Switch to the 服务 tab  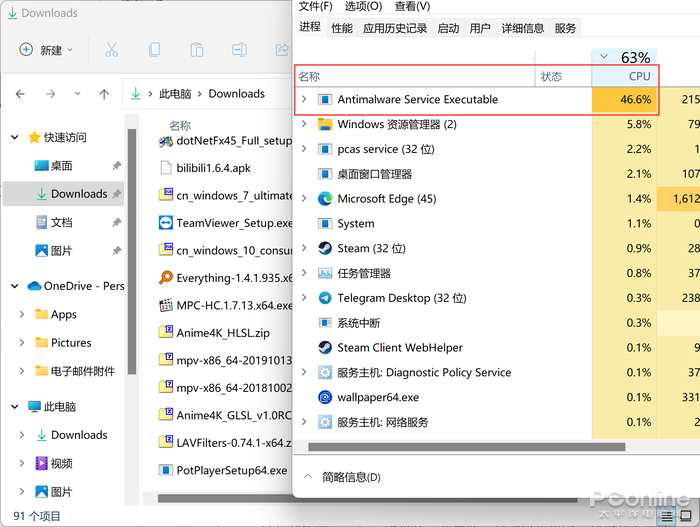click(x=565, y=28)
